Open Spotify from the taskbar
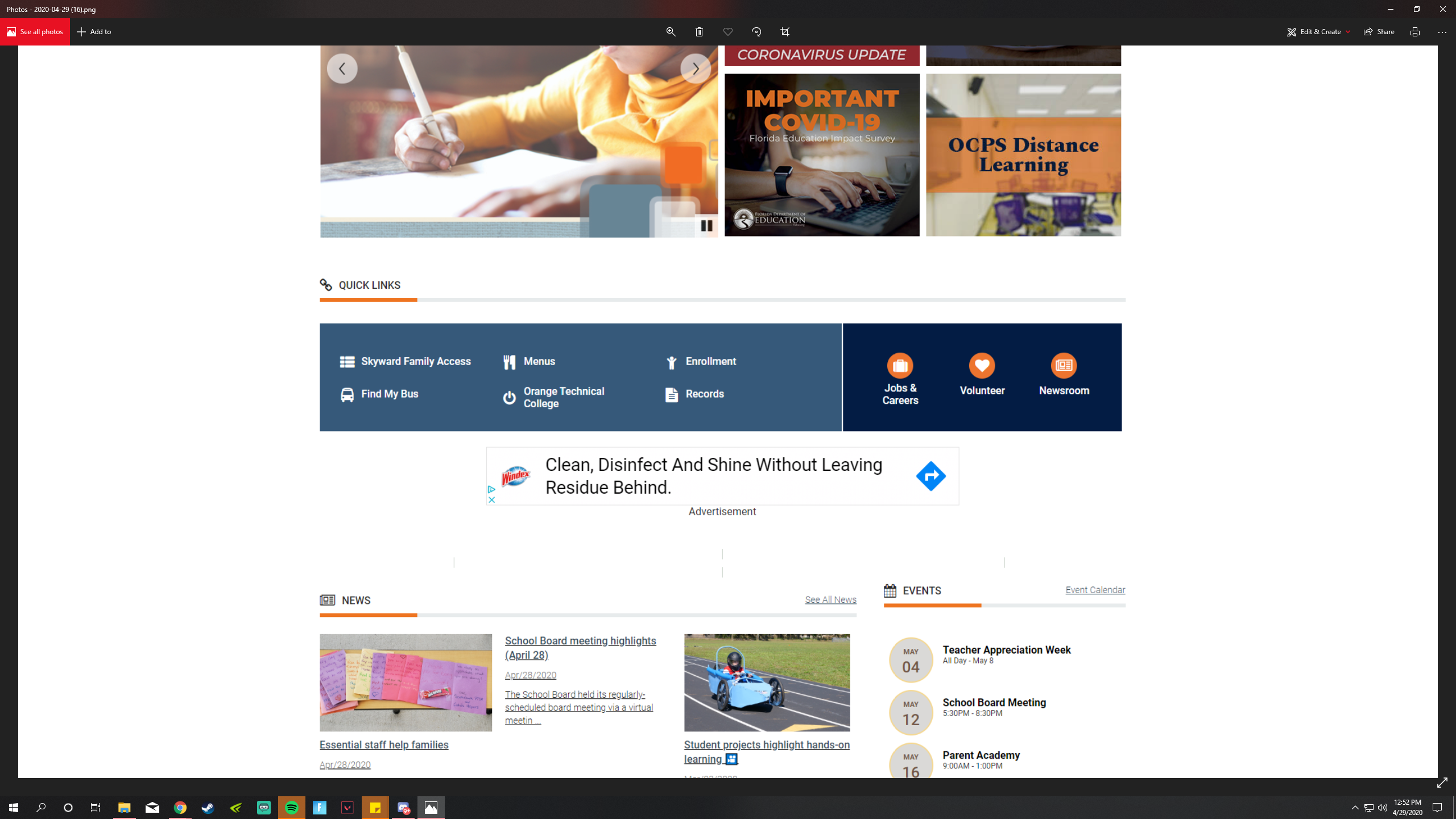Screen dimensions: 1456x819 (291, 808)
